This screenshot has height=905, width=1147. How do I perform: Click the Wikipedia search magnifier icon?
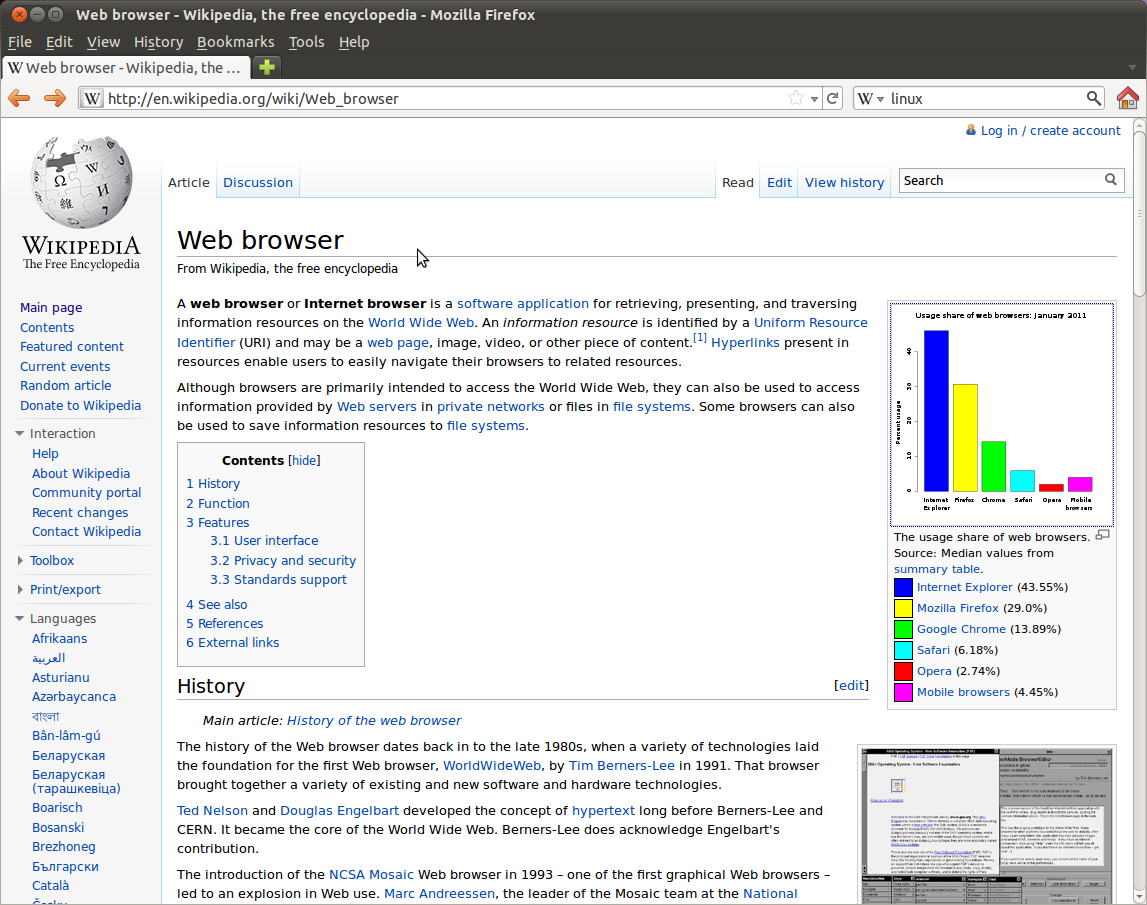pos(1110,179)
